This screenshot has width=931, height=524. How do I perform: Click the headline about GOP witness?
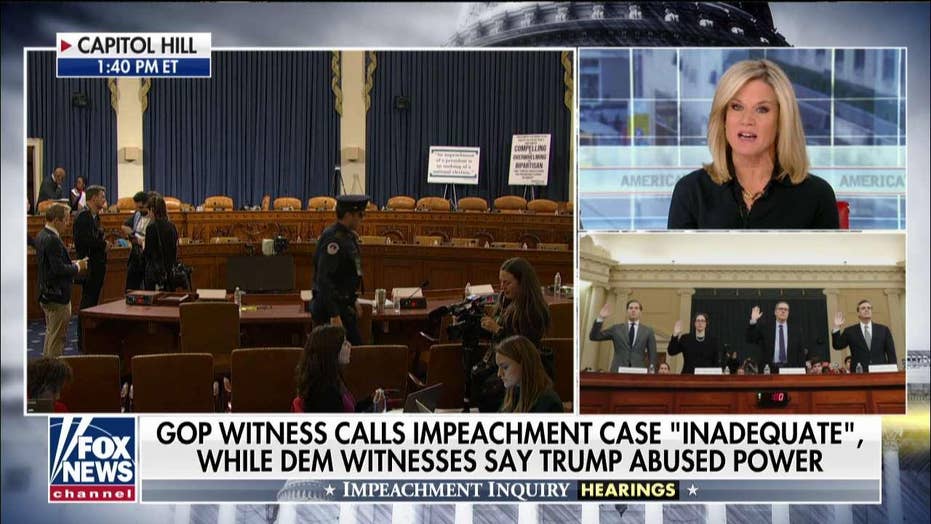(x=510, y=447)
